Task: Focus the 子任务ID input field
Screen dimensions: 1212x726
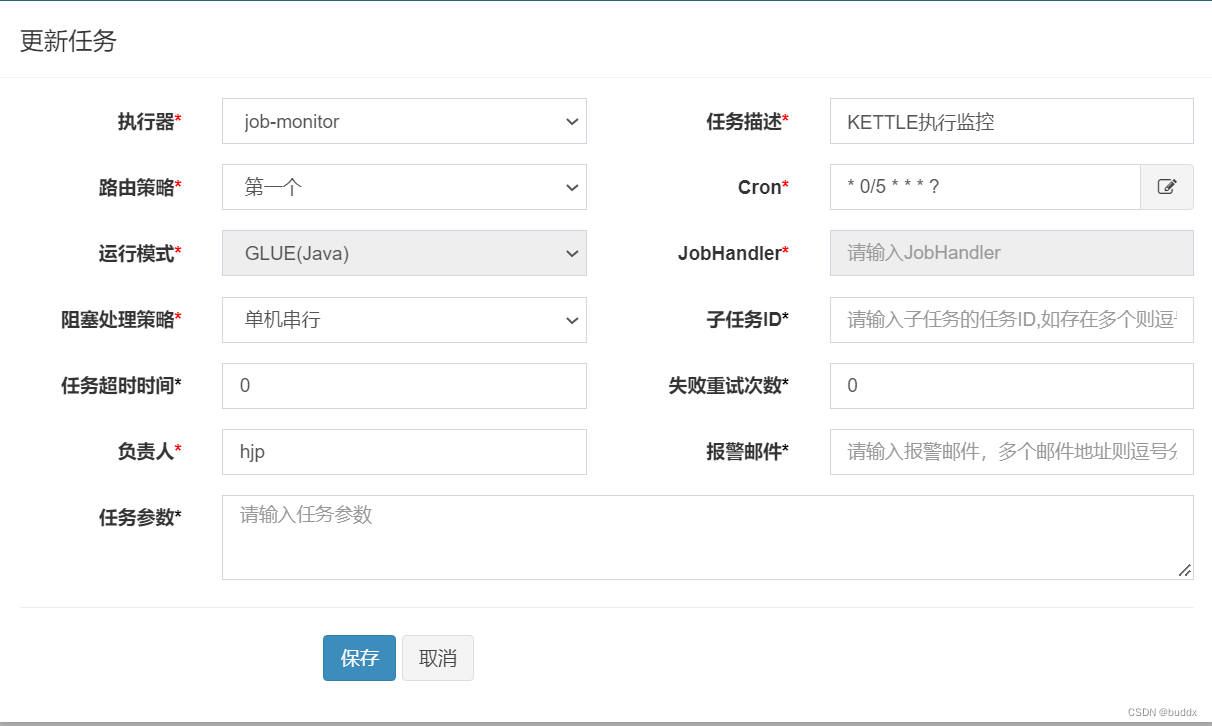Action: [x=1012, y=320]
